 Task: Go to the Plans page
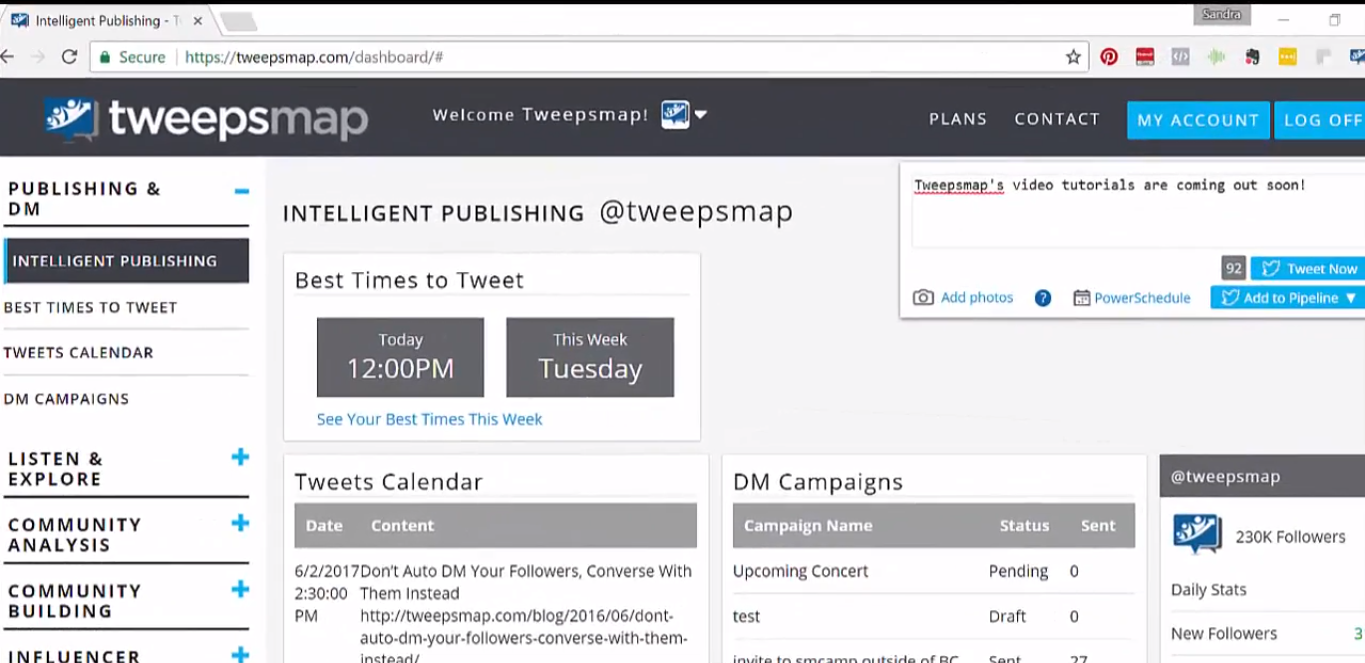point(957,119)
